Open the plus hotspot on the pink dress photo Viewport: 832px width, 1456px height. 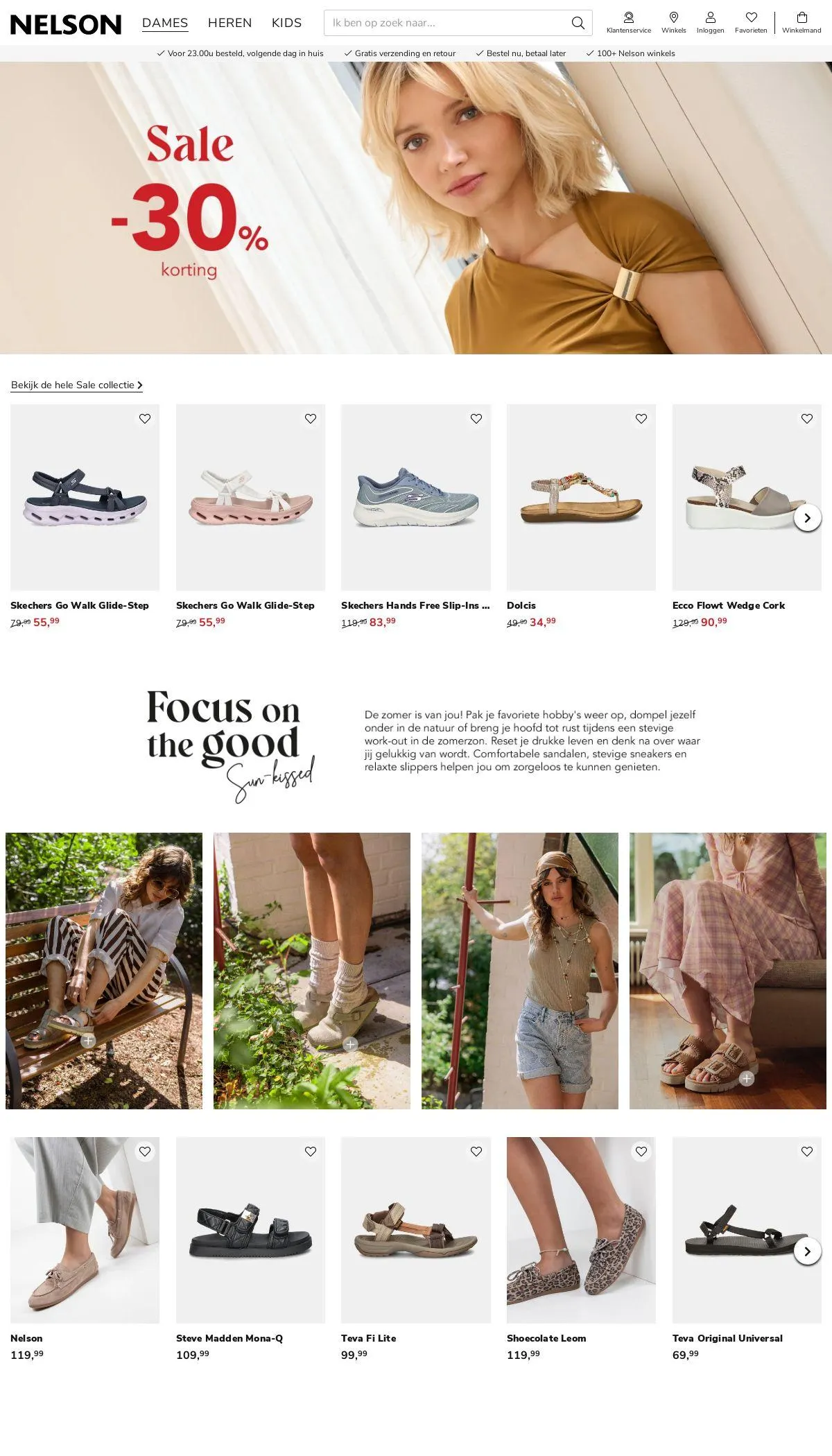coord(747,1078)
